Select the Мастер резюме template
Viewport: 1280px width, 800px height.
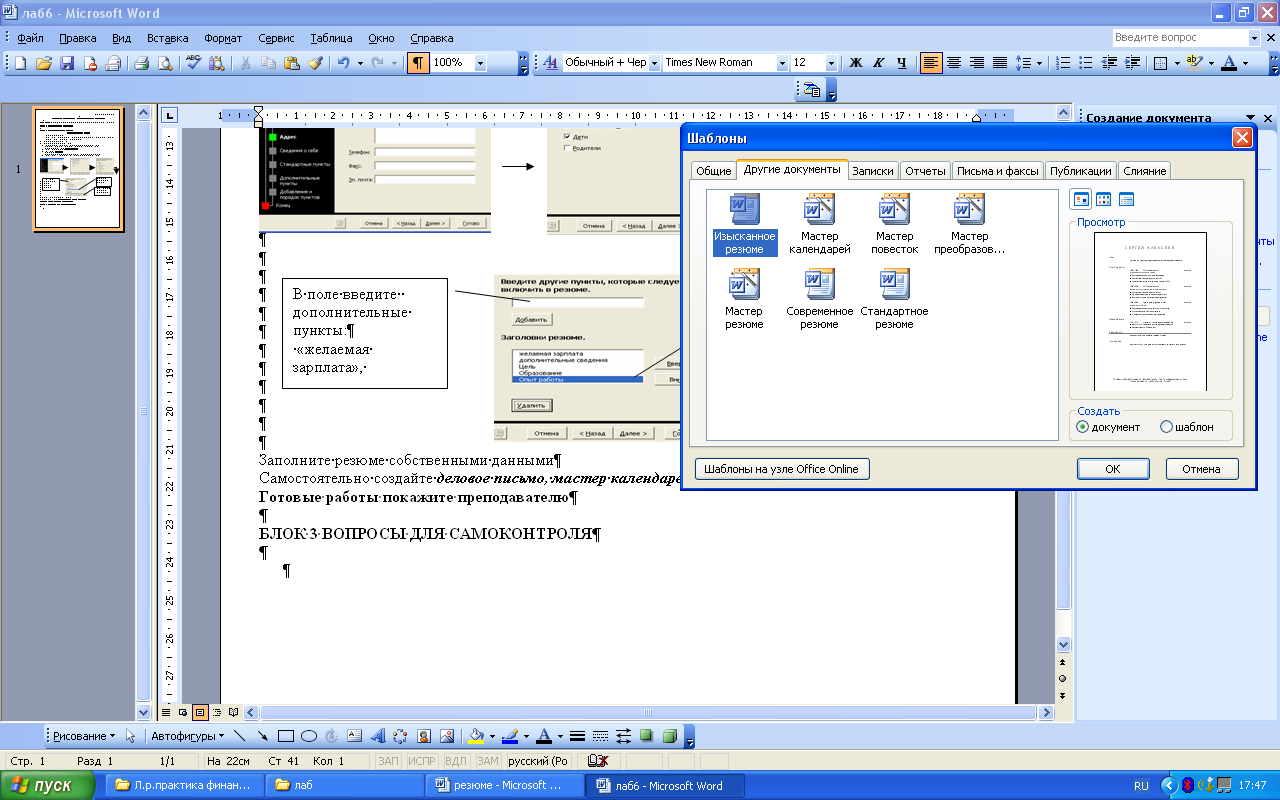coord(744,300)
